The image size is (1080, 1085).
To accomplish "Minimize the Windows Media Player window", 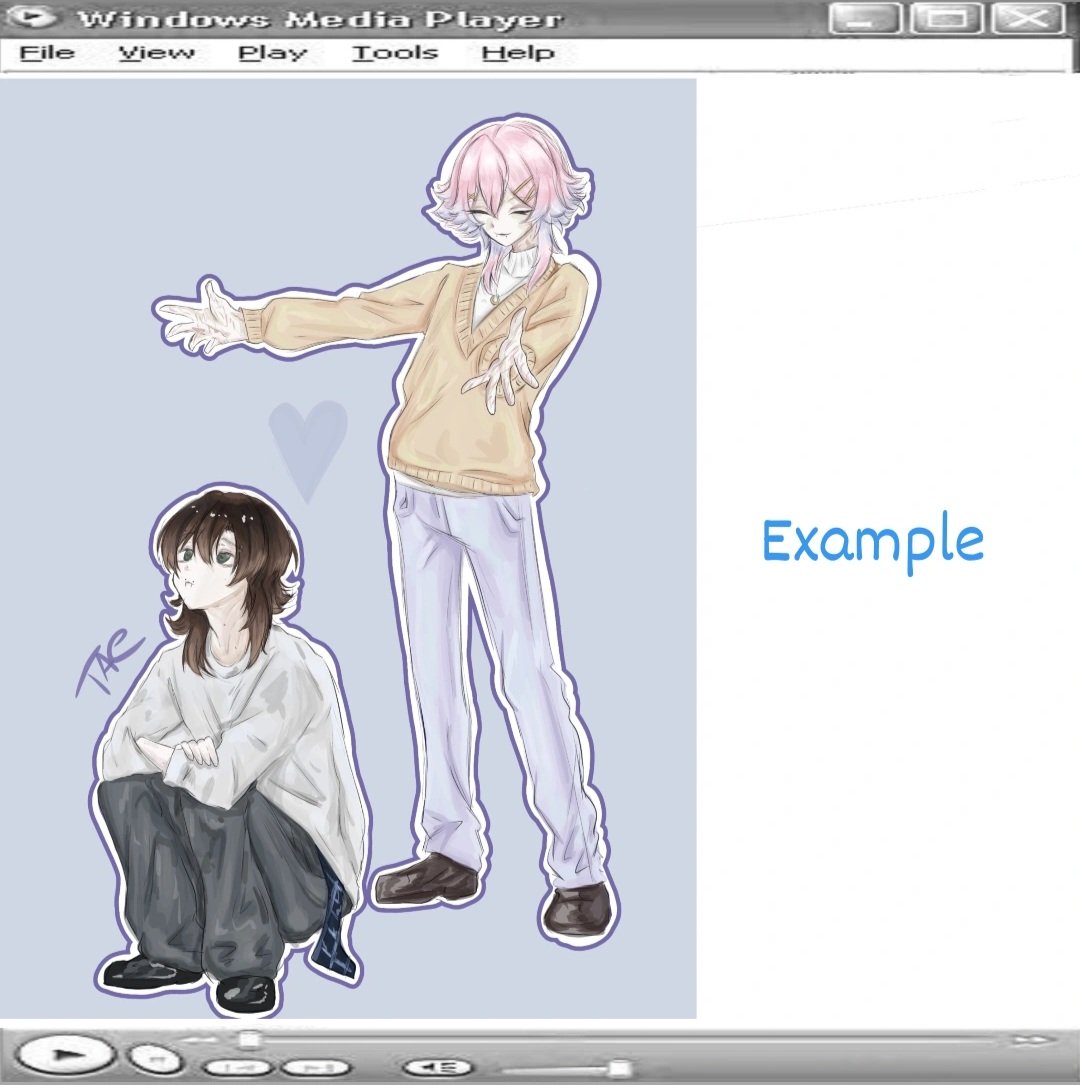I will (866, 18).
